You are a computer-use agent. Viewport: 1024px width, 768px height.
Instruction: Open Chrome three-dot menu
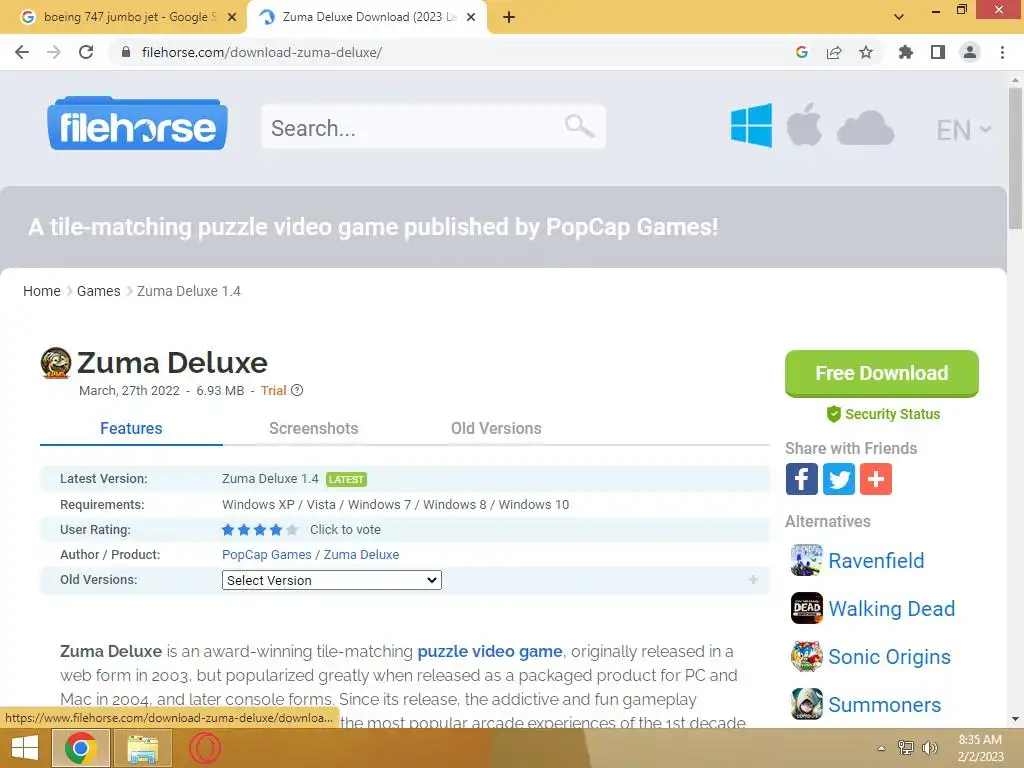tap(1002, 52)
